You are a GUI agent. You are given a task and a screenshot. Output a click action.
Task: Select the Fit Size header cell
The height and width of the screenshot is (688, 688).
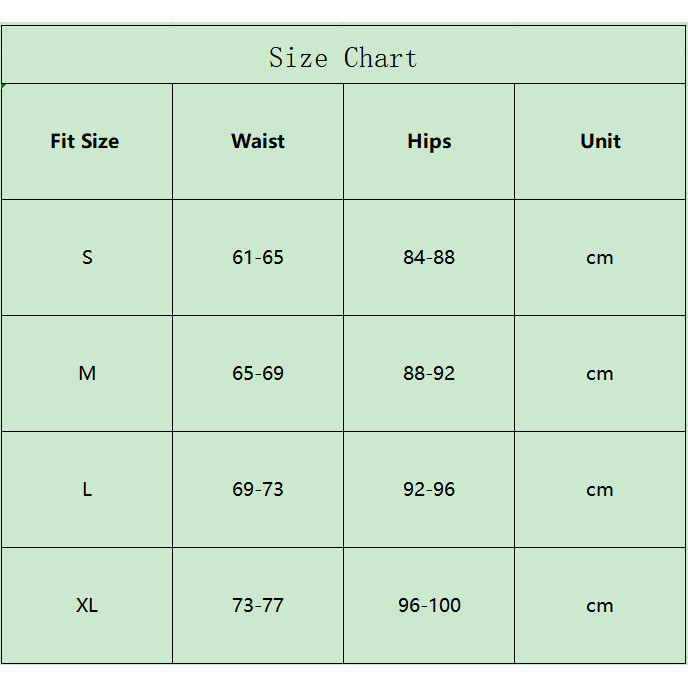coord(85,141)
